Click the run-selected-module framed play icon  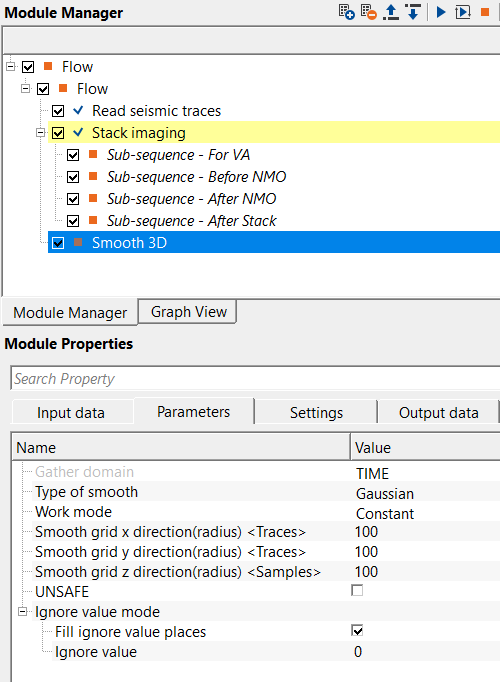[x=463, y=12]
